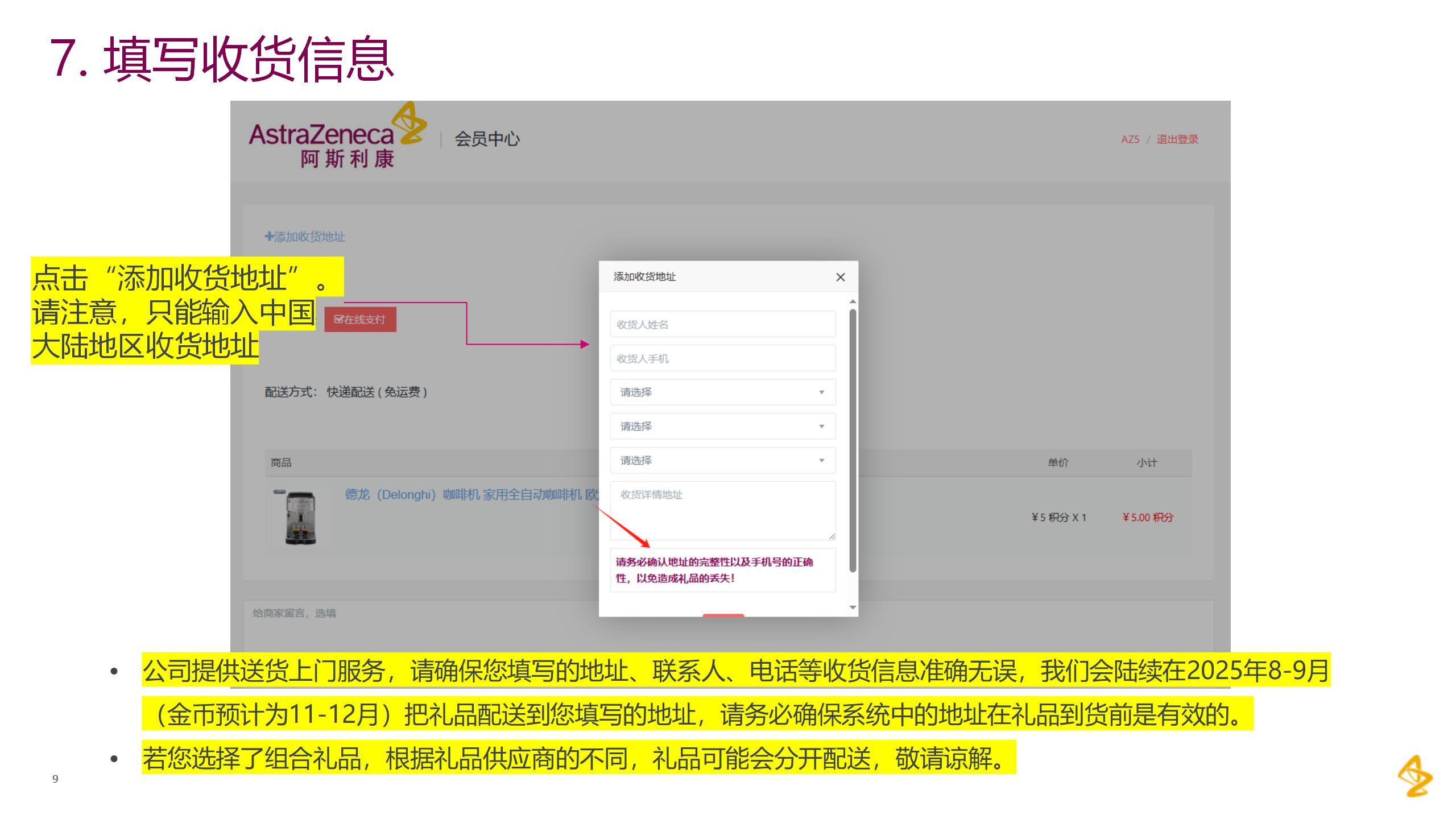
Task: Click the AstraZeneca symbol at slide bottom-right
Action: pyautogui.click(x=1415, y=776)
